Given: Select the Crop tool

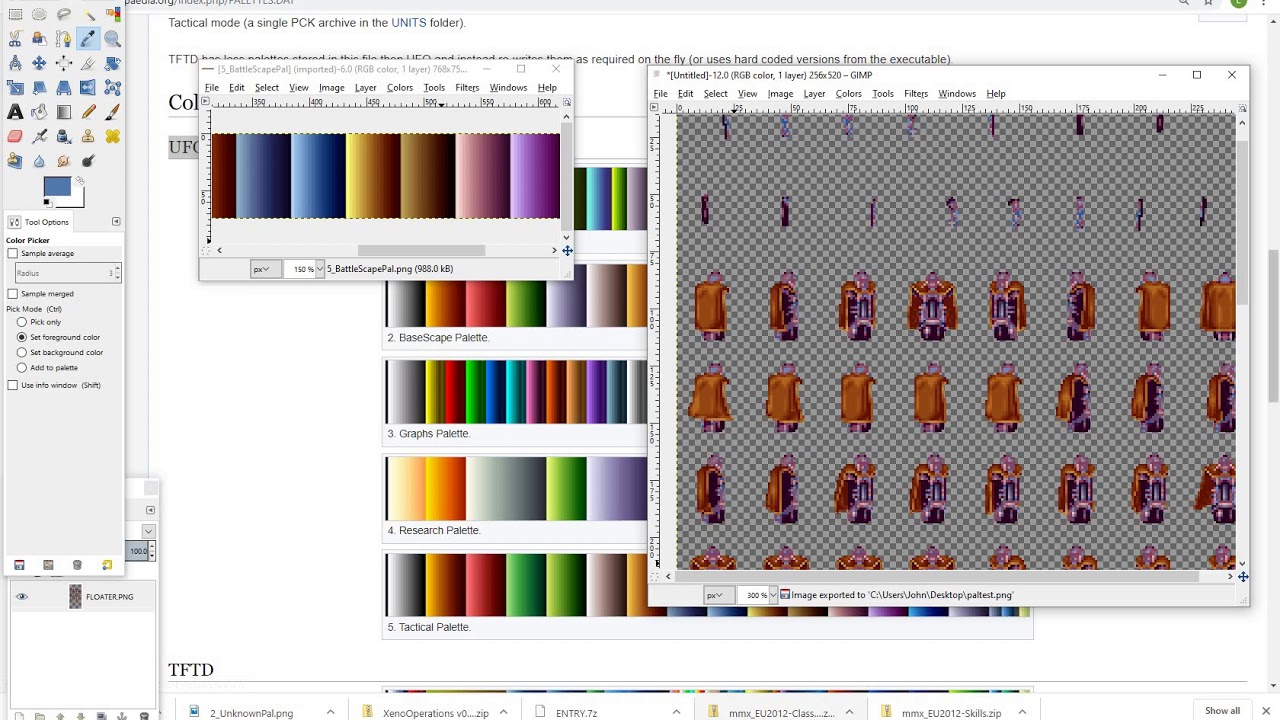Looking at the screenshot, I should click(88, 63).
